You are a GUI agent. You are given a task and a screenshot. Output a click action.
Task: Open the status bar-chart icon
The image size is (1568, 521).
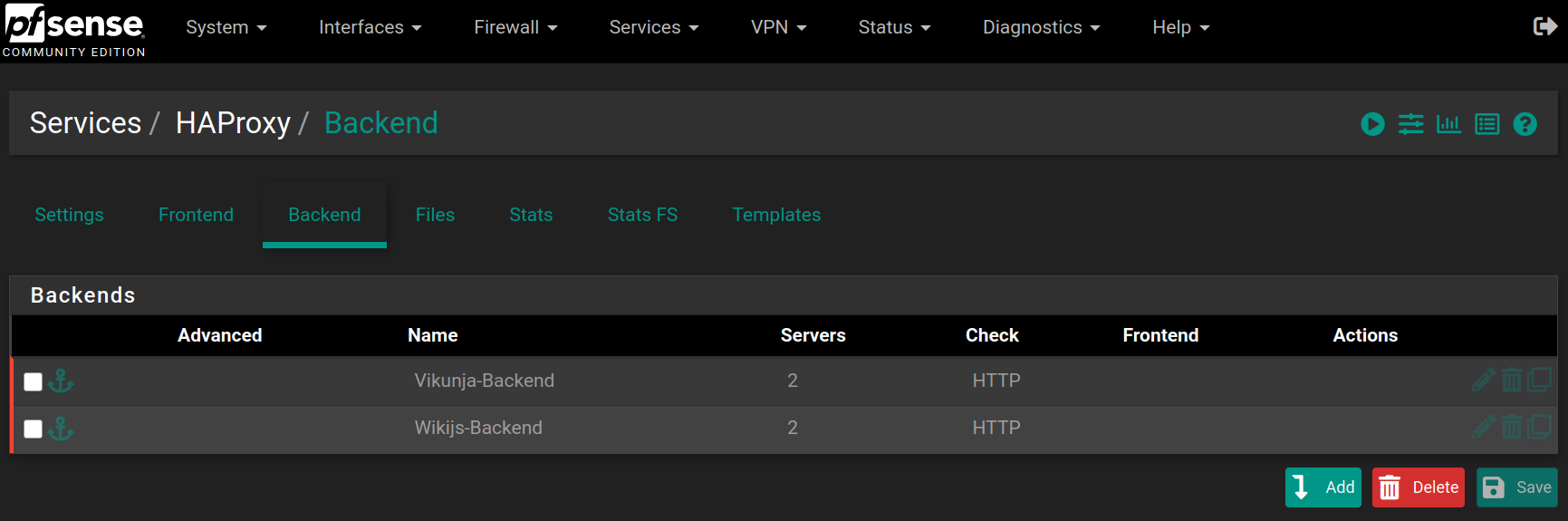point(1448,124)
